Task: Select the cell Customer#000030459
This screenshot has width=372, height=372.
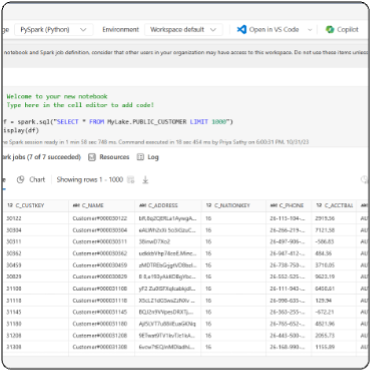Action: click(x=100, y=265)
